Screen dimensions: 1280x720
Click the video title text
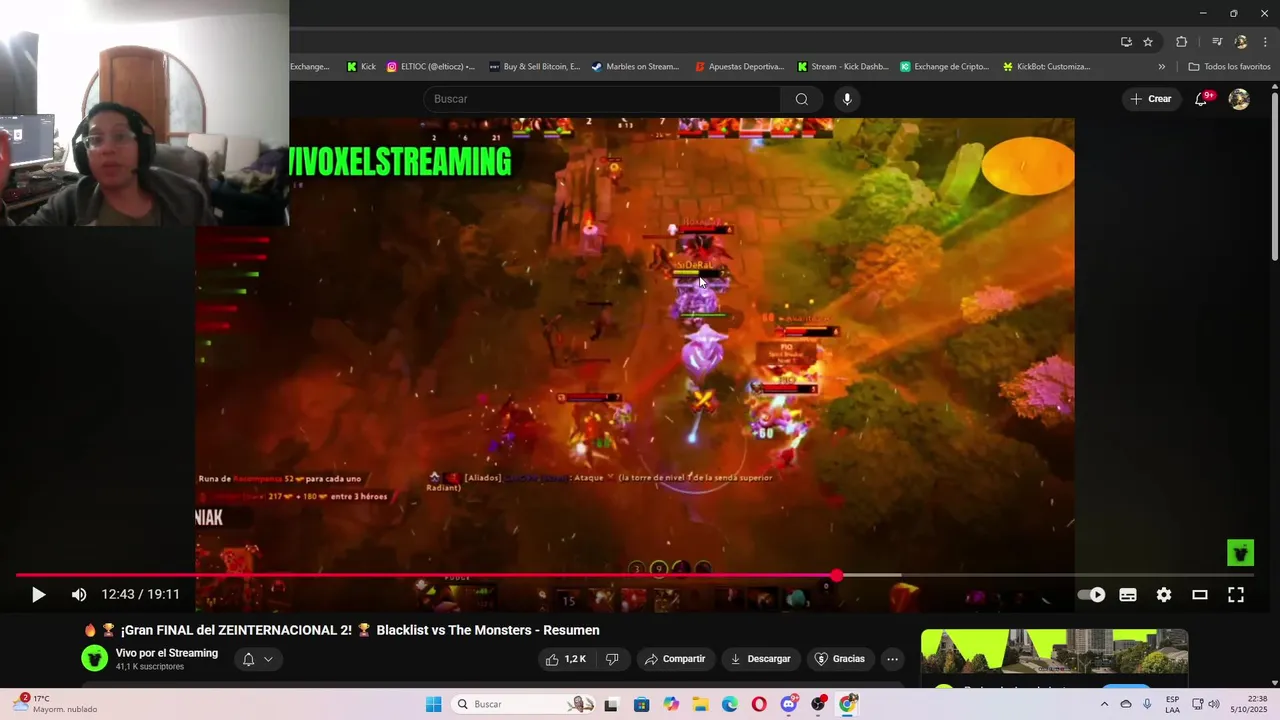coord(342,630)
